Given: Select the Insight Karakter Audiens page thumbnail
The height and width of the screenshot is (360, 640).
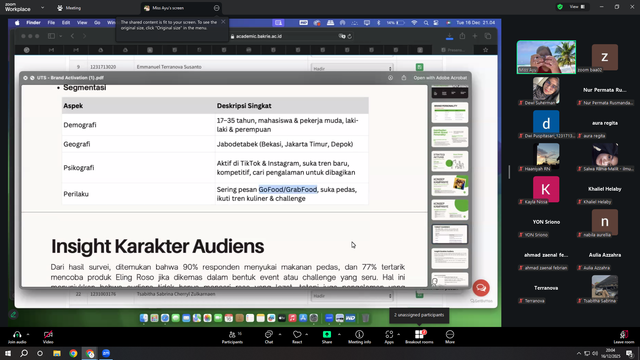Looking at the screenshot, I should coord(450,258).
